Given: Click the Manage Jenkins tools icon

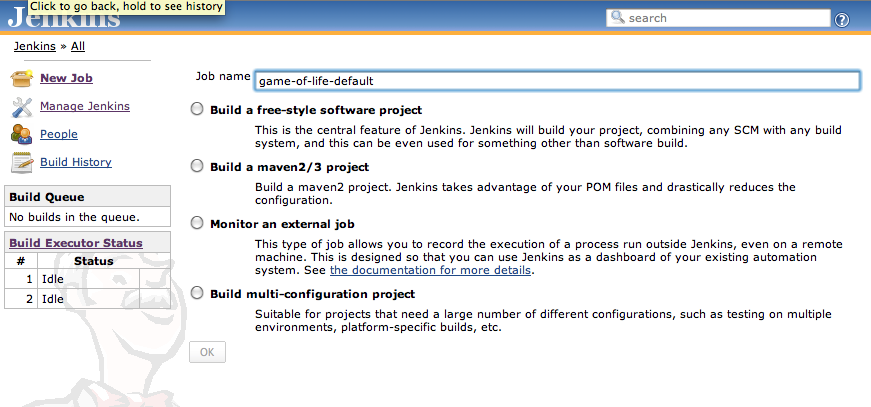Looking at the screenshot, I should click(22, 107).
